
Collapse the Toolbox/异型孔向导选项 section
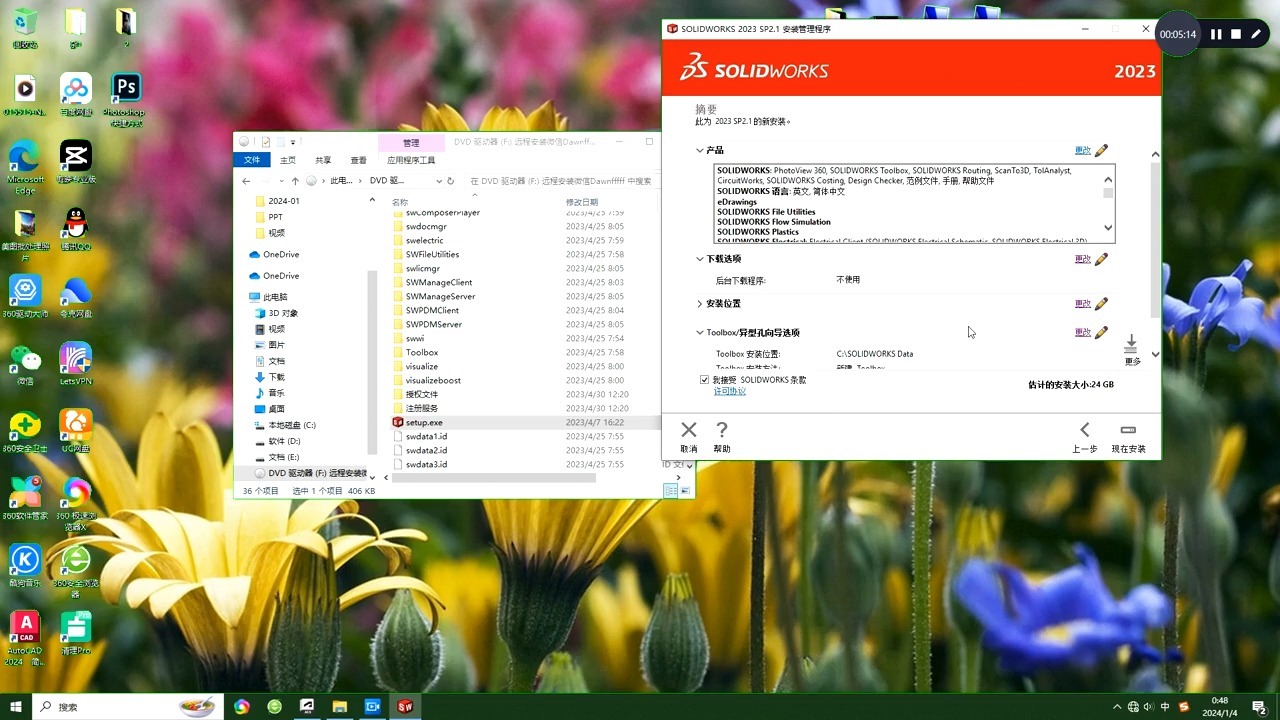tap(700, 332)
